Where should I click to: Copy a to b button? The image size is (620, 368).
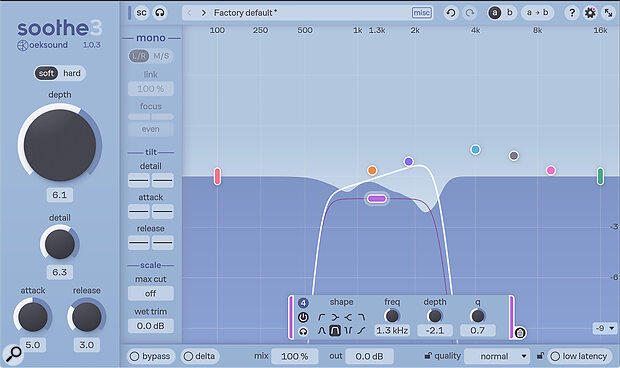click(537, 13)
